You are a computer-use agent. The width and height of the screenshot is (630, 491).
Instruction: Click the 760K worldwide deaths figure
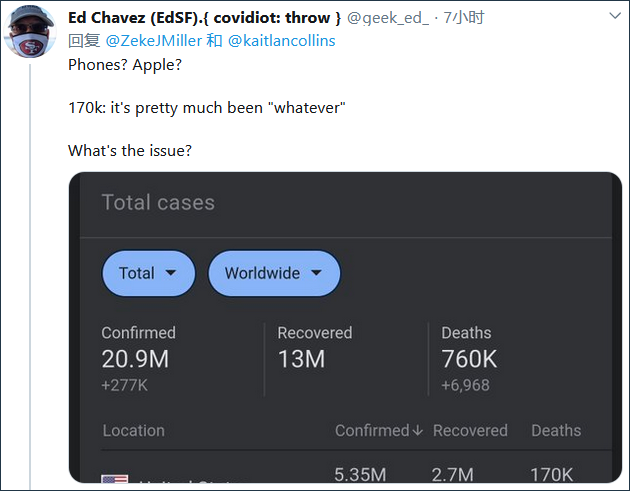pos(469,359)
